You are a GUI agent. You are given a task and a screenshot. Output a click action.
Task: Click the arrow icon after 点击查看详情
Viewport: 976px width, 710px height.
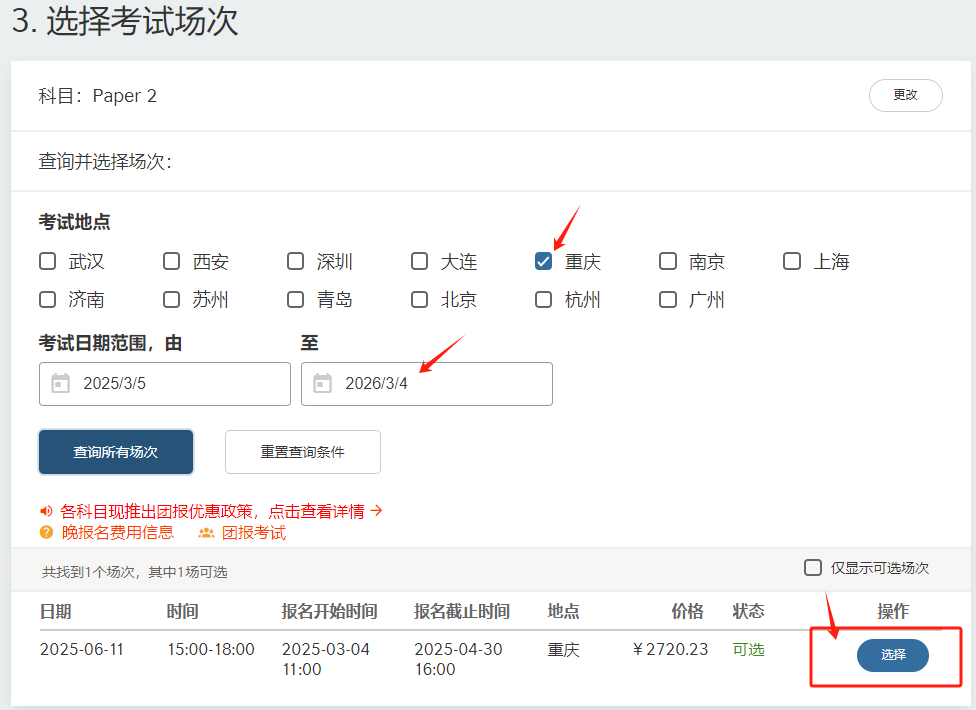point(375,510)
